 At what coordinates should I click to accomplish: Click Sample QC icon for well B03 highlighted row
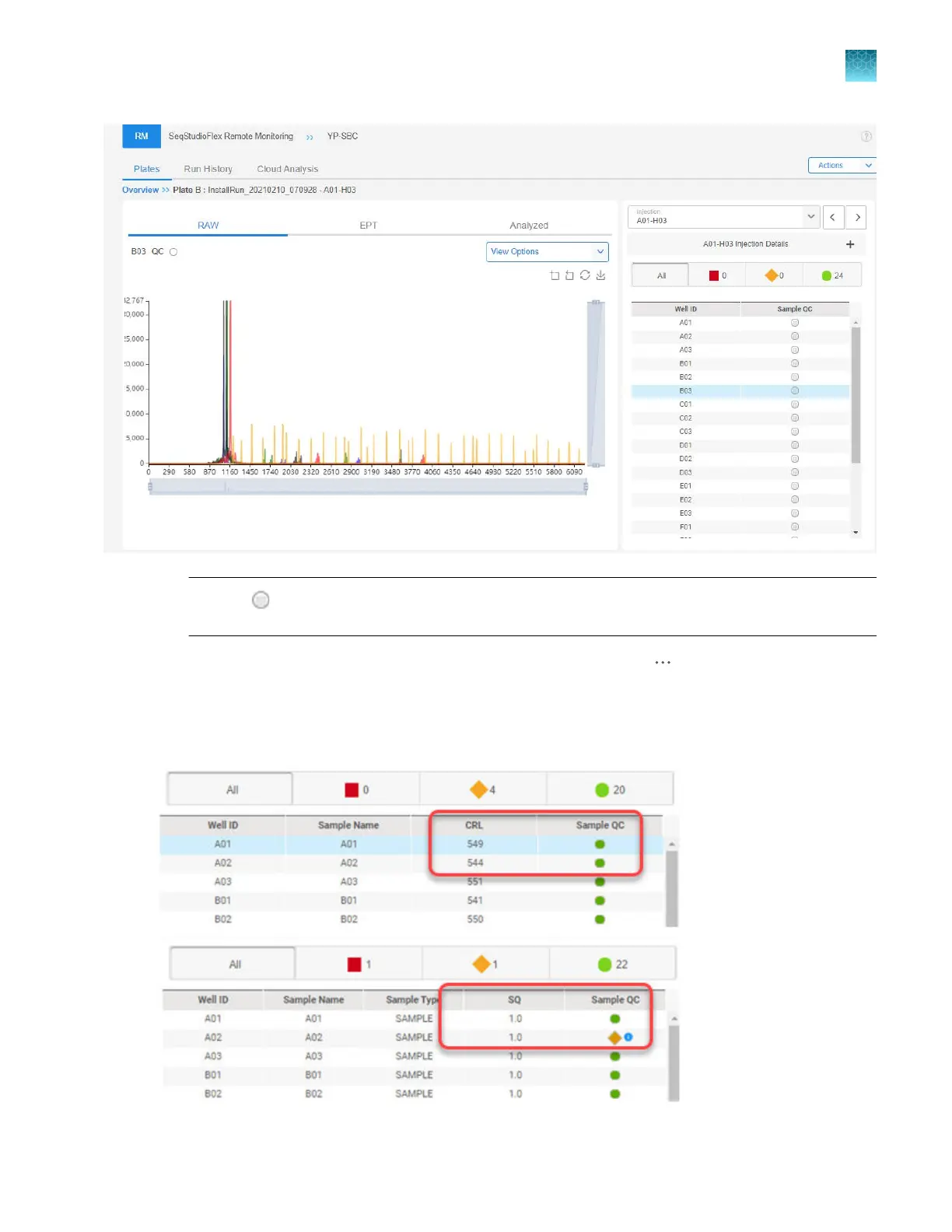pos(795,390)
